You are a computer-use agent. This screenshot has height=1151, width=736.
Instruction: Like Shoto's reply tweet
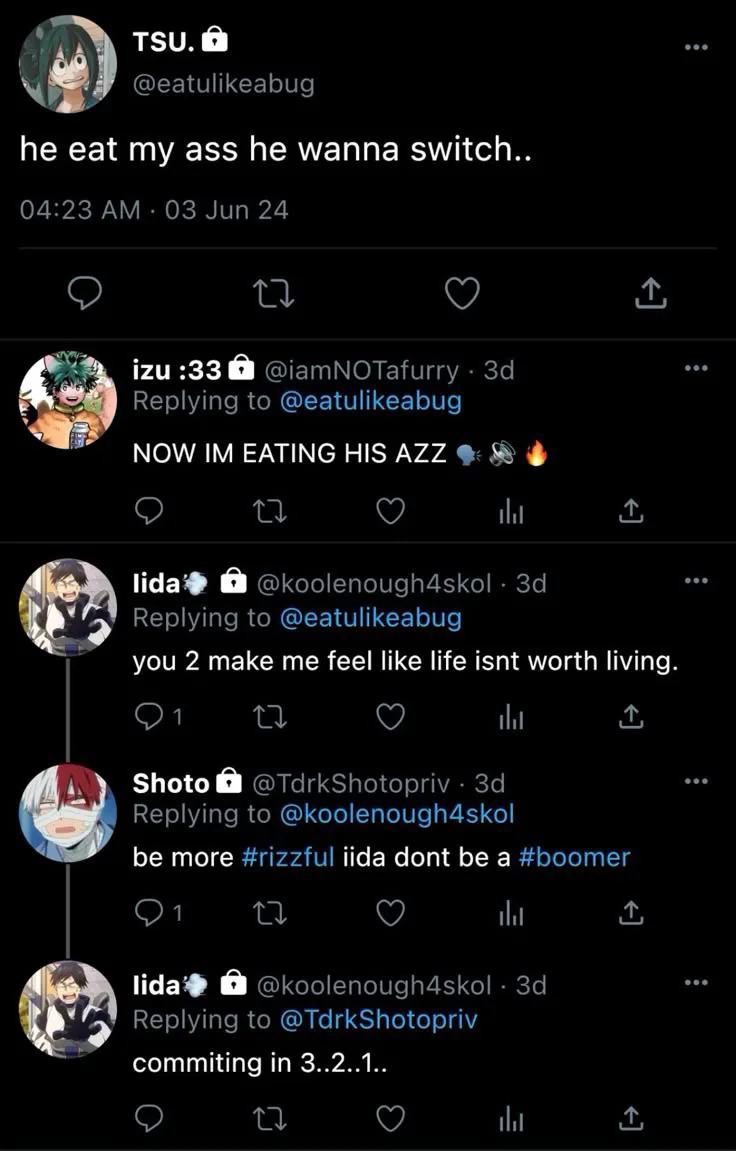[390, 913]
